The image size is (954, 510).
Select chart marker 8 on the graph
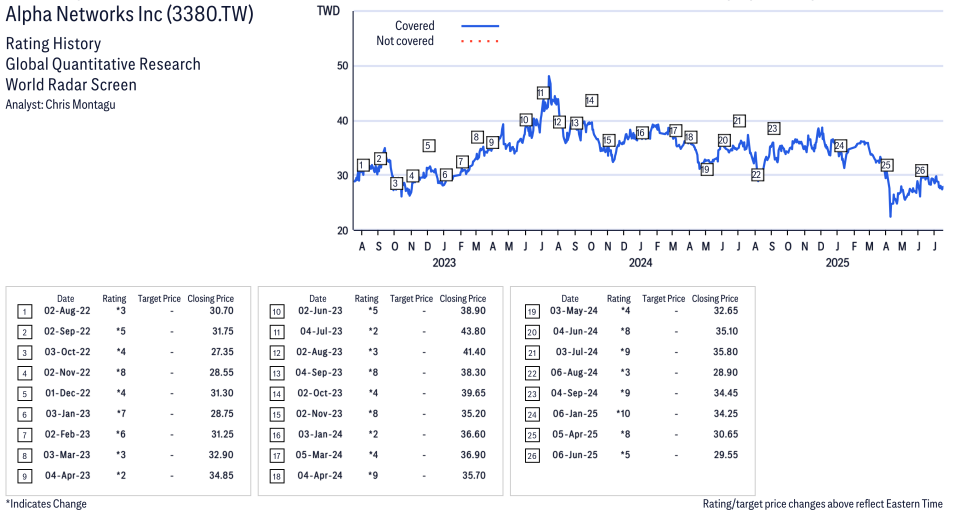pos(477,138)
